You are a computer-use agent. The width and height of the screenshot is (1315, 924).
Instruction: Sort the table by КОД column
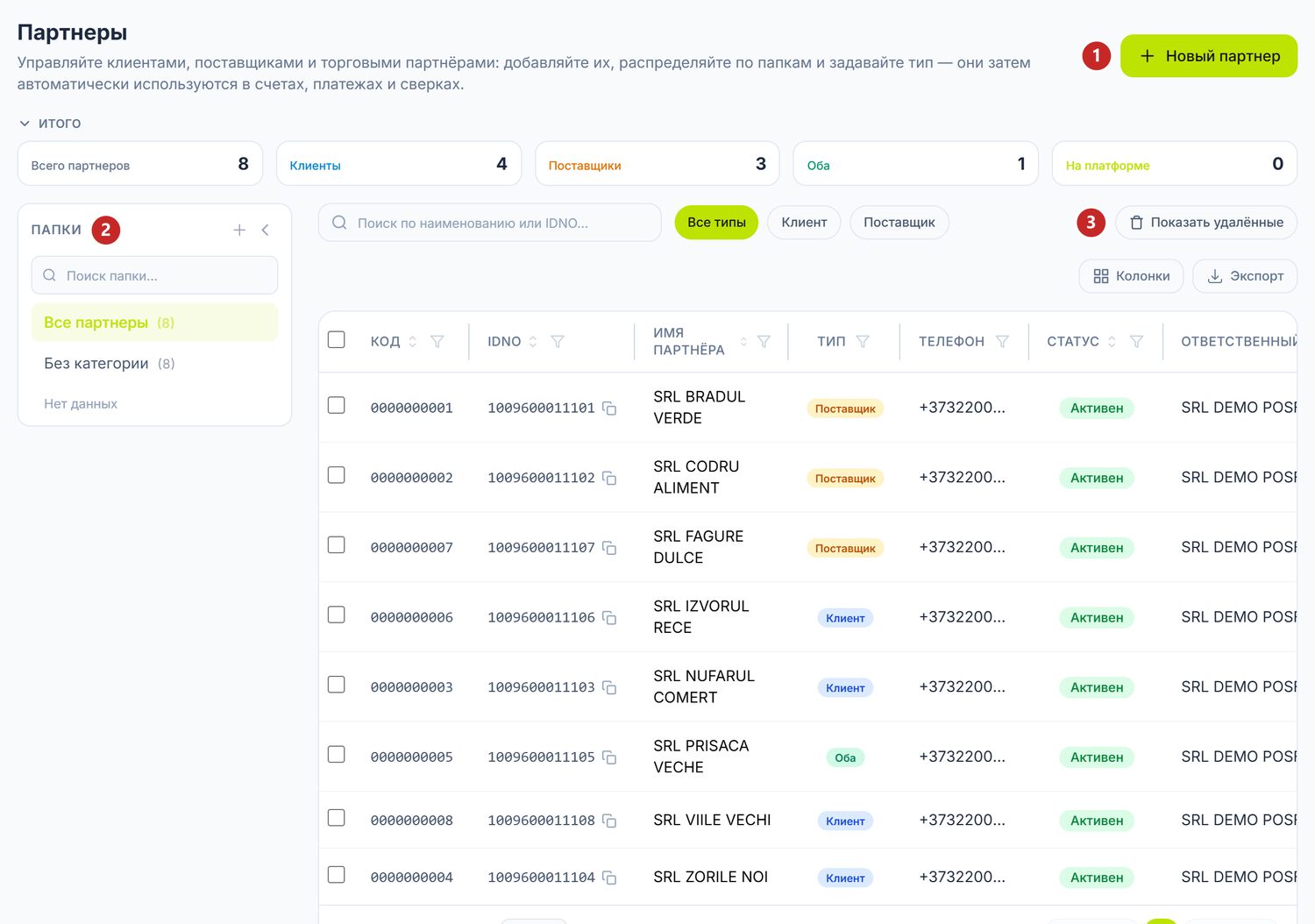pos(413,342)
